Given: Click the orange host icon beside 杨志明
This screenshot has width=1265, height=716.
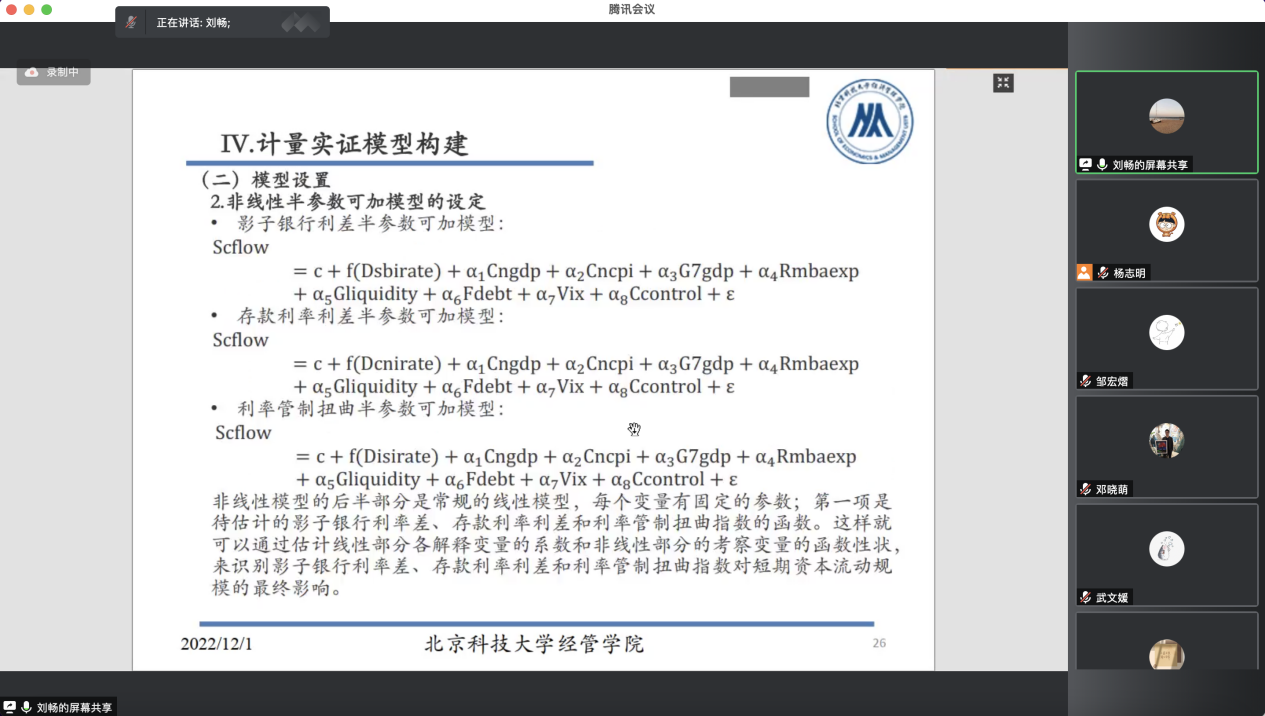Looking at the screenshot, I should 1084,272.
